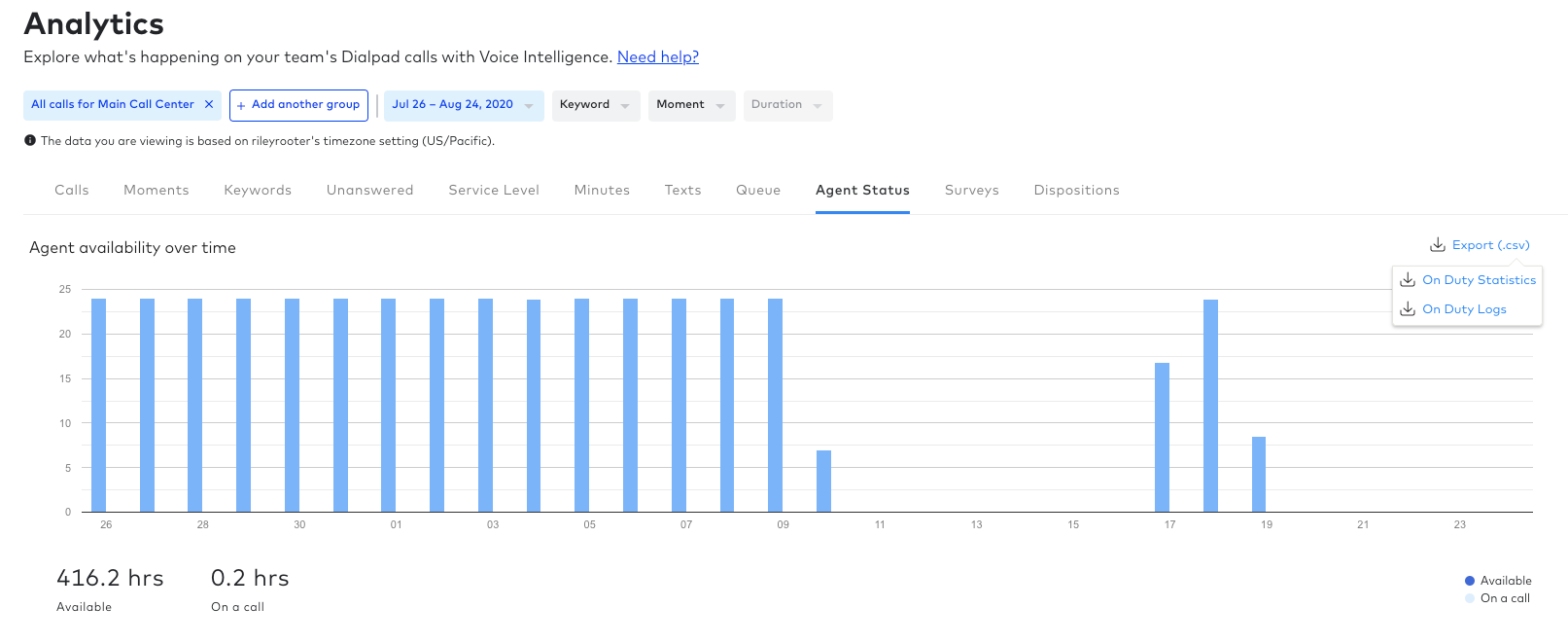Select the Queue tab
The height and width of the screenshot is (644, 1568).
pos(758,190)
